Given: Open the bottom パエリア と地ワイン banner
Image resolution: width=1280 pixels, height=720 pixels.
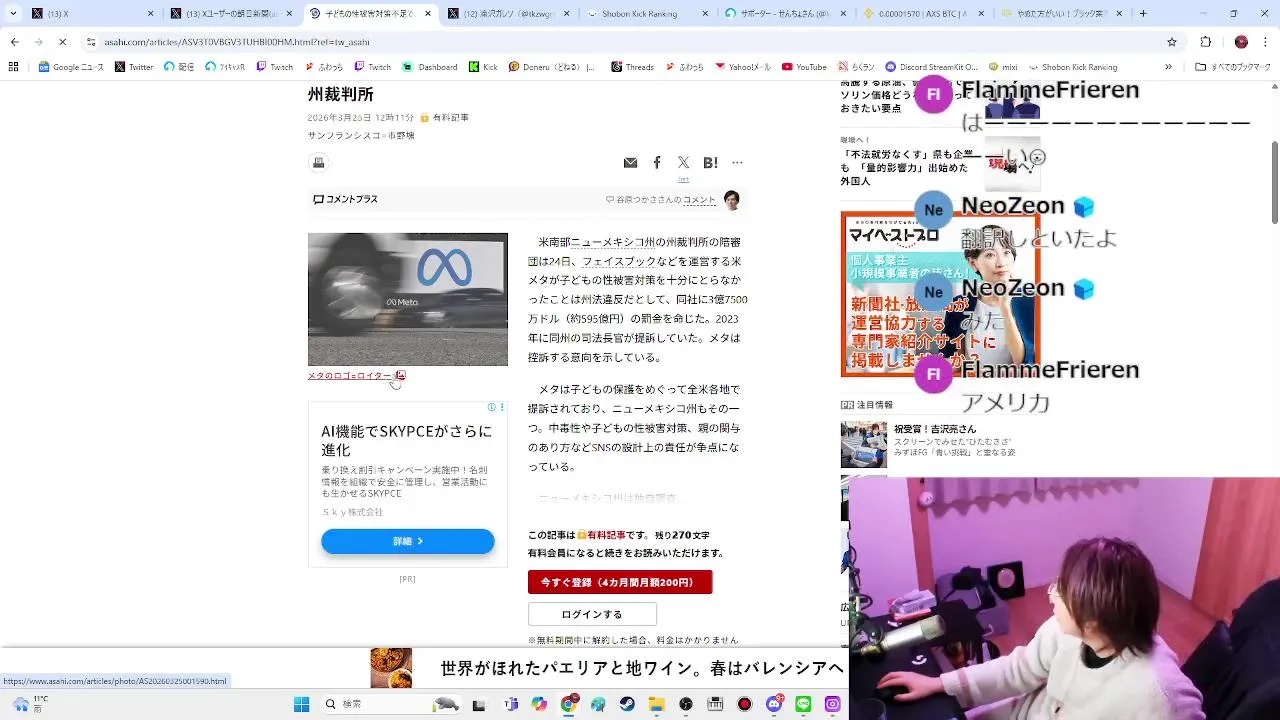Looking at the screenshot, I should (x=608, y=668).
